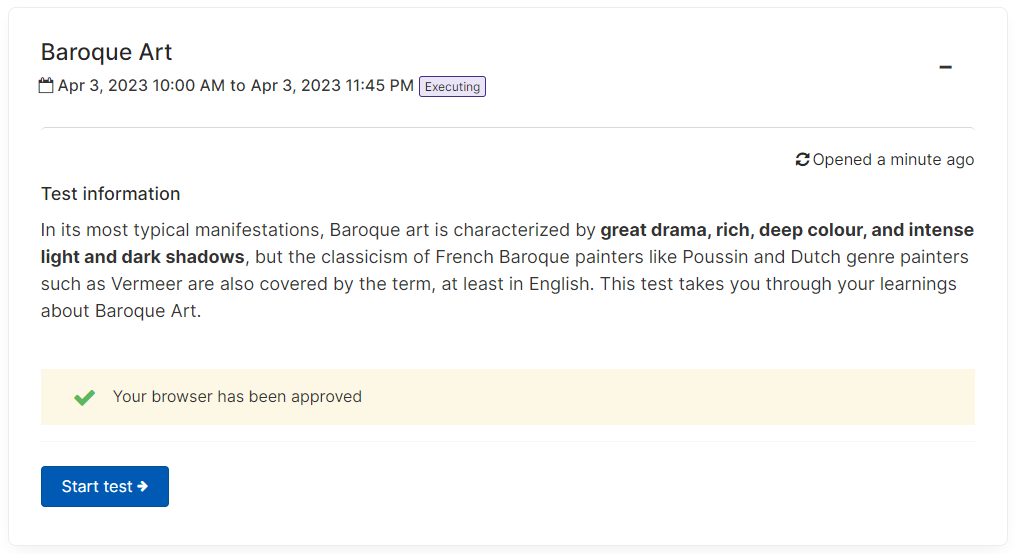Click the right arrow inside Start test
The height and width of the screenshot is (554, 1016).
[x=143, y=486]
